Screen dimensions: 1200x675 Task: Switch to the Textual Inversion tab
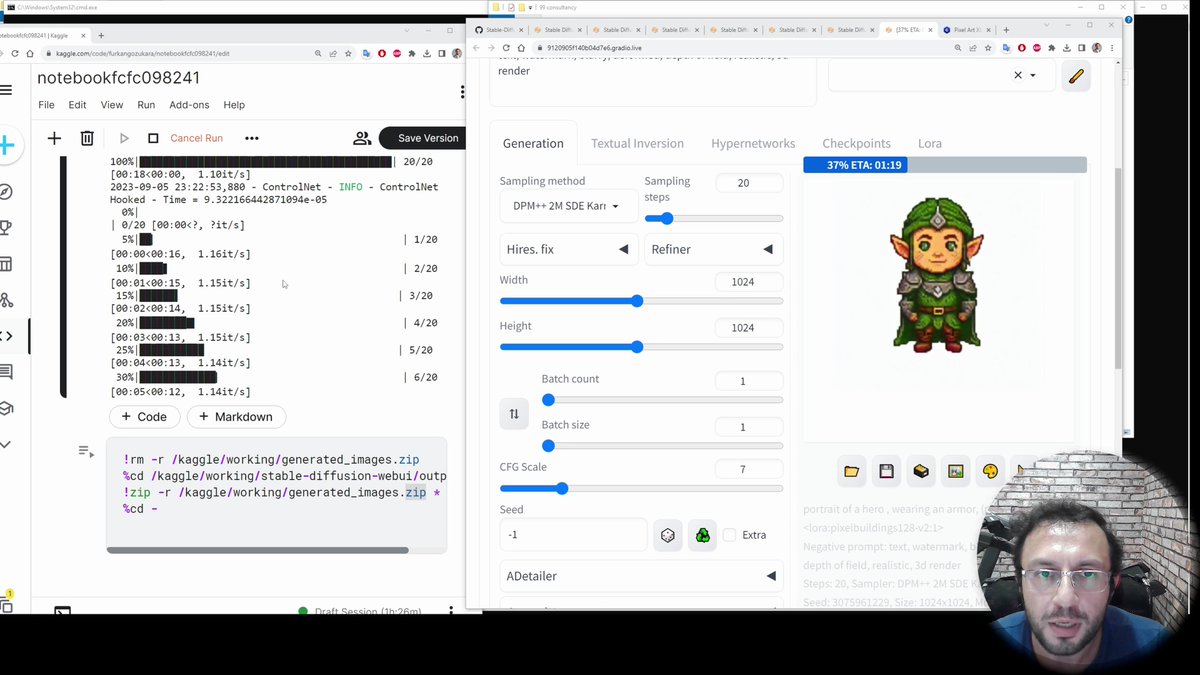637,143
